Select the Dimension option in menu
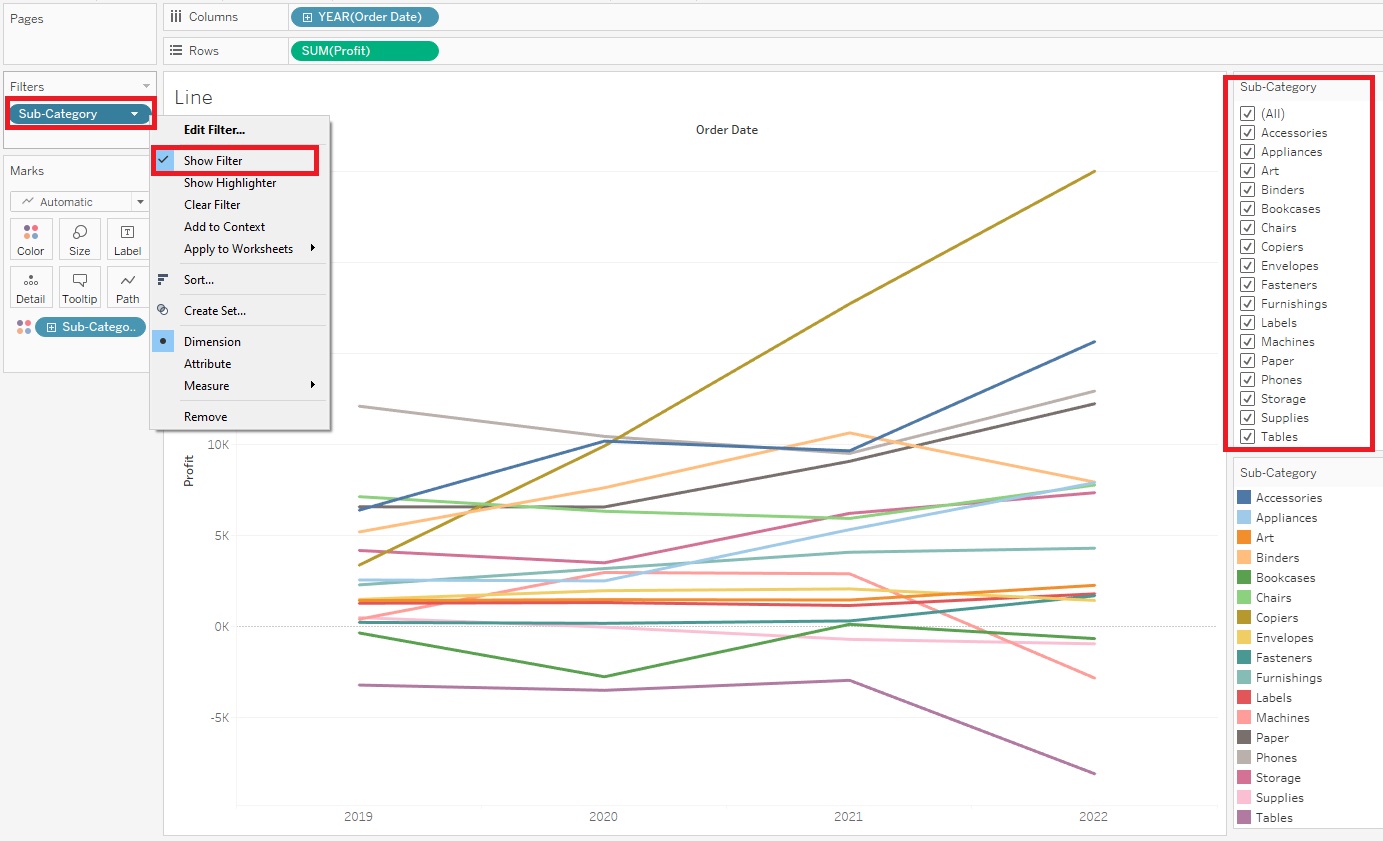Screen dimensions: 1383x841 coord(240,342)
